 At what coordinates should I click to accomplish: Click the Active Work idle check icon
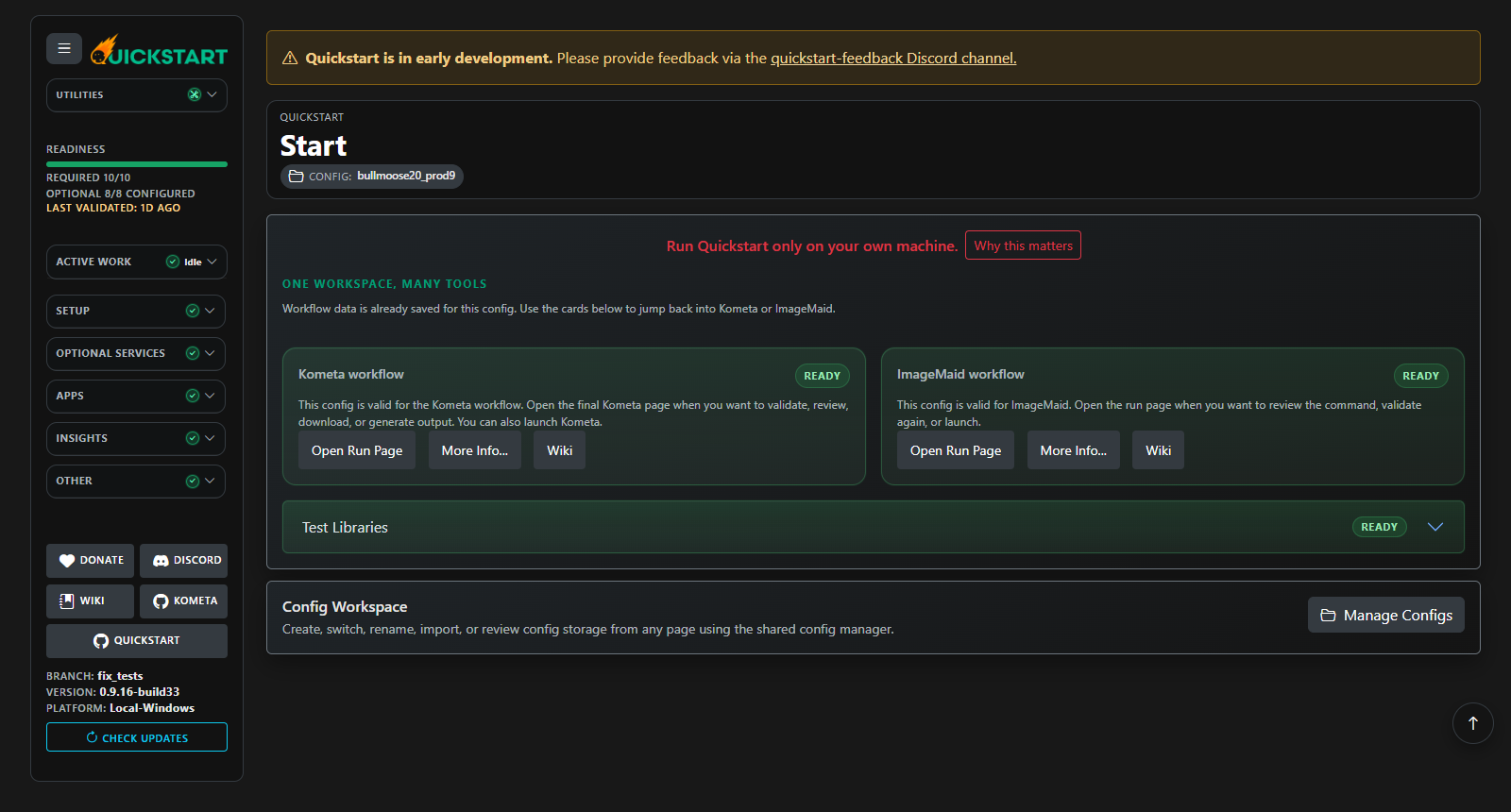[173, 262]
